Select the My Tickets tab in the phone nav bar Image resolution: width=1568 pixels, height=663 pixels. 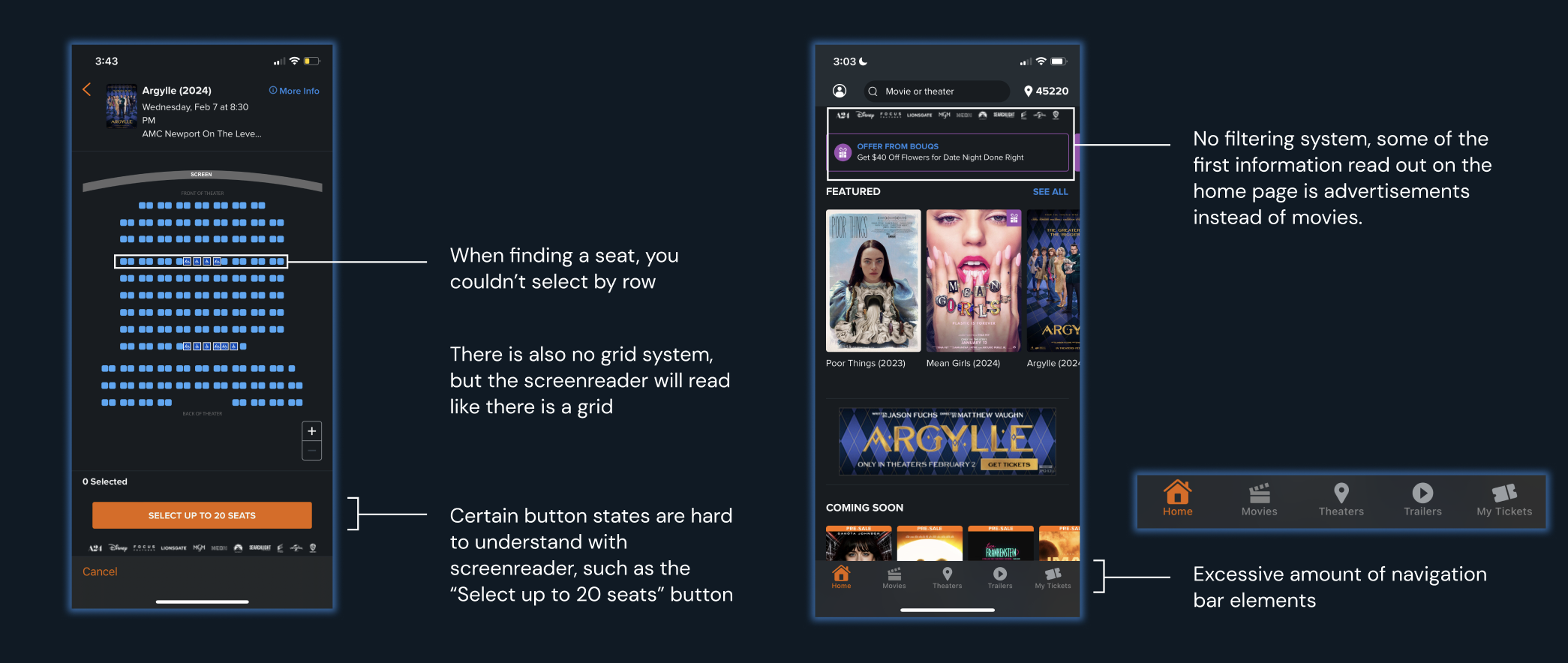[x=1053, y=577]
